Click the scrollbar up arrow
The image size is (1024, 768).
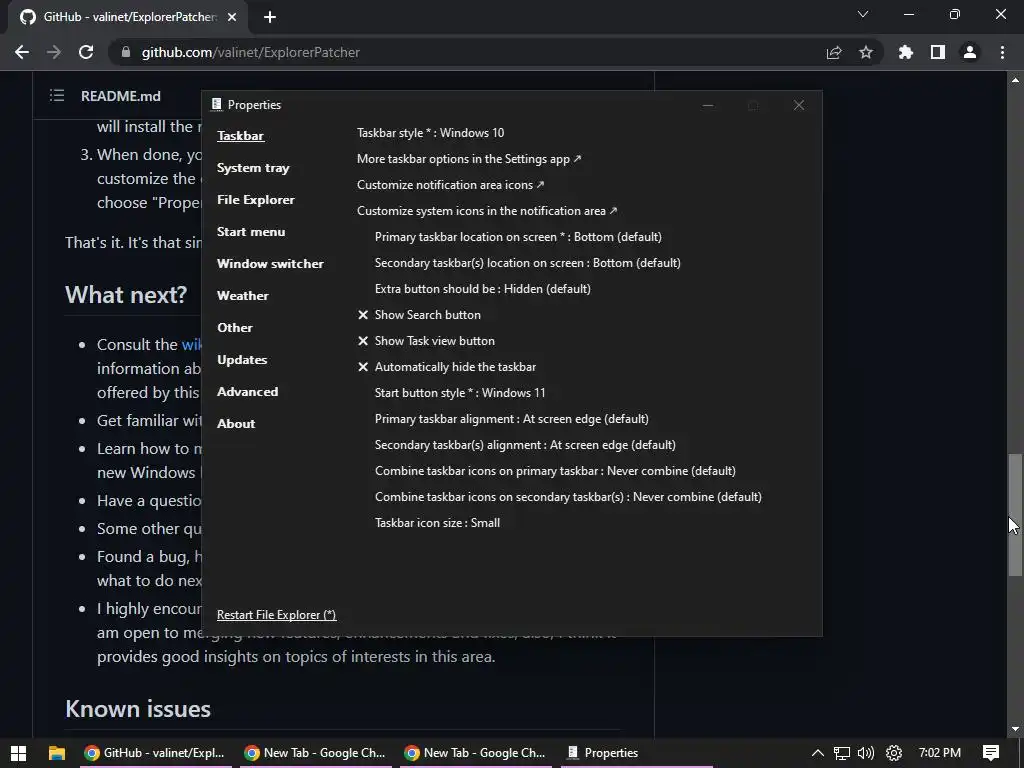tap(1015, 80)
